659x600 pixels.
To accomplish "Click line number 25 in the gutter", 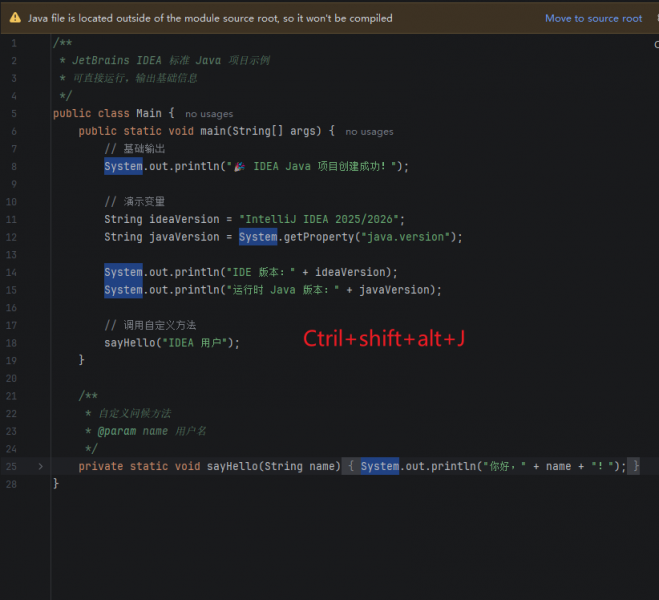I will click(x=11, y=466).
